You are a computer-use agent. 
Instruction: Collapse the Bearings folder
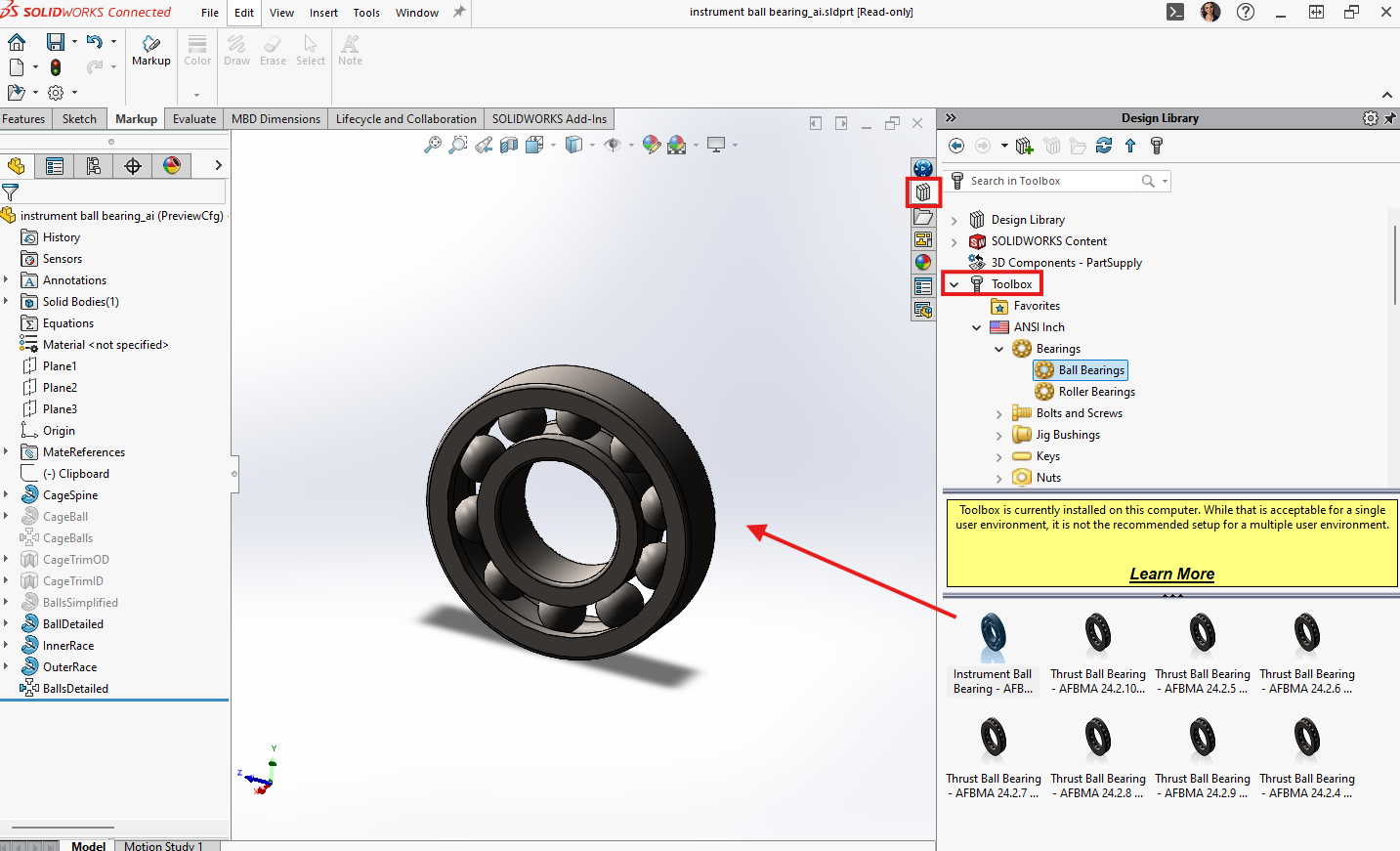click(x=998, y=349)
